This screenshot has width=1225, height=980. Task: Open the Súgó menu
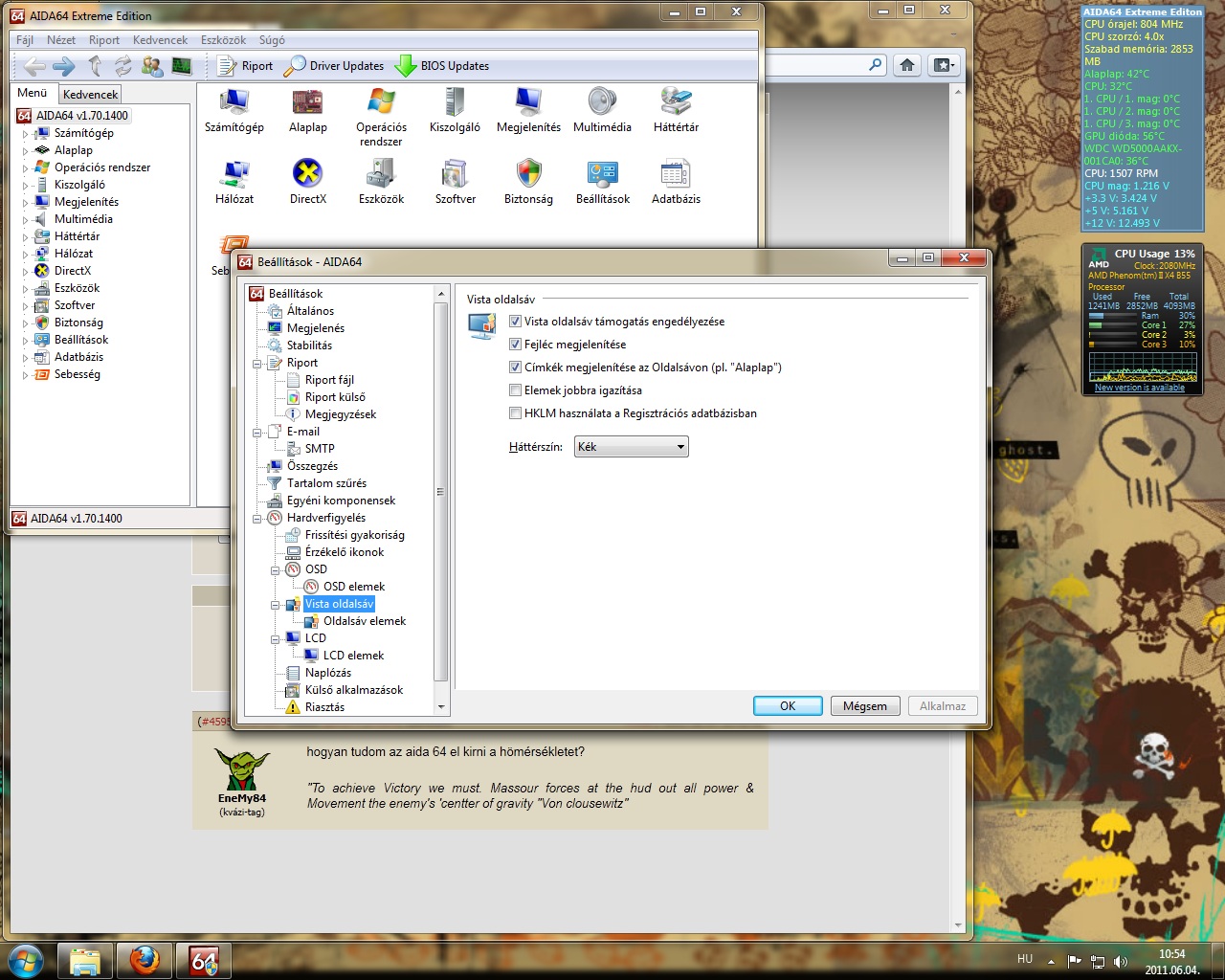[272, 40]
